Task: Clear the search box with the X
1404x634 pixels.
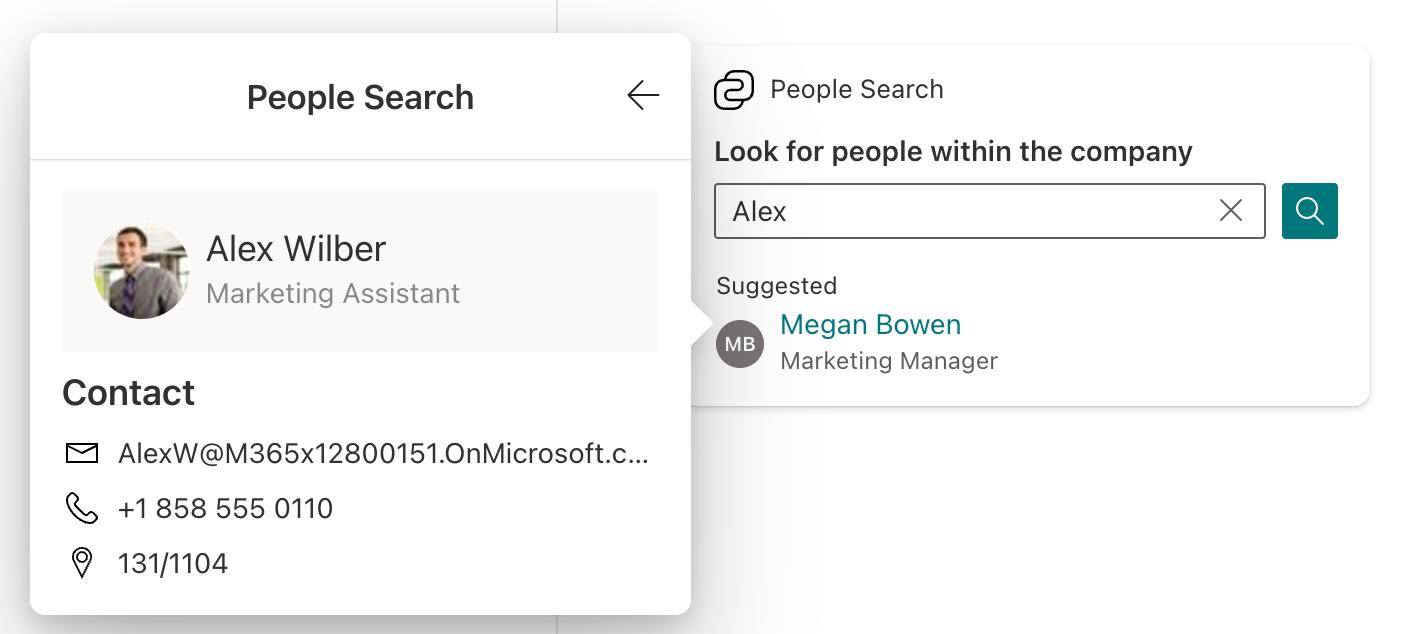Action: [1231, 210]
